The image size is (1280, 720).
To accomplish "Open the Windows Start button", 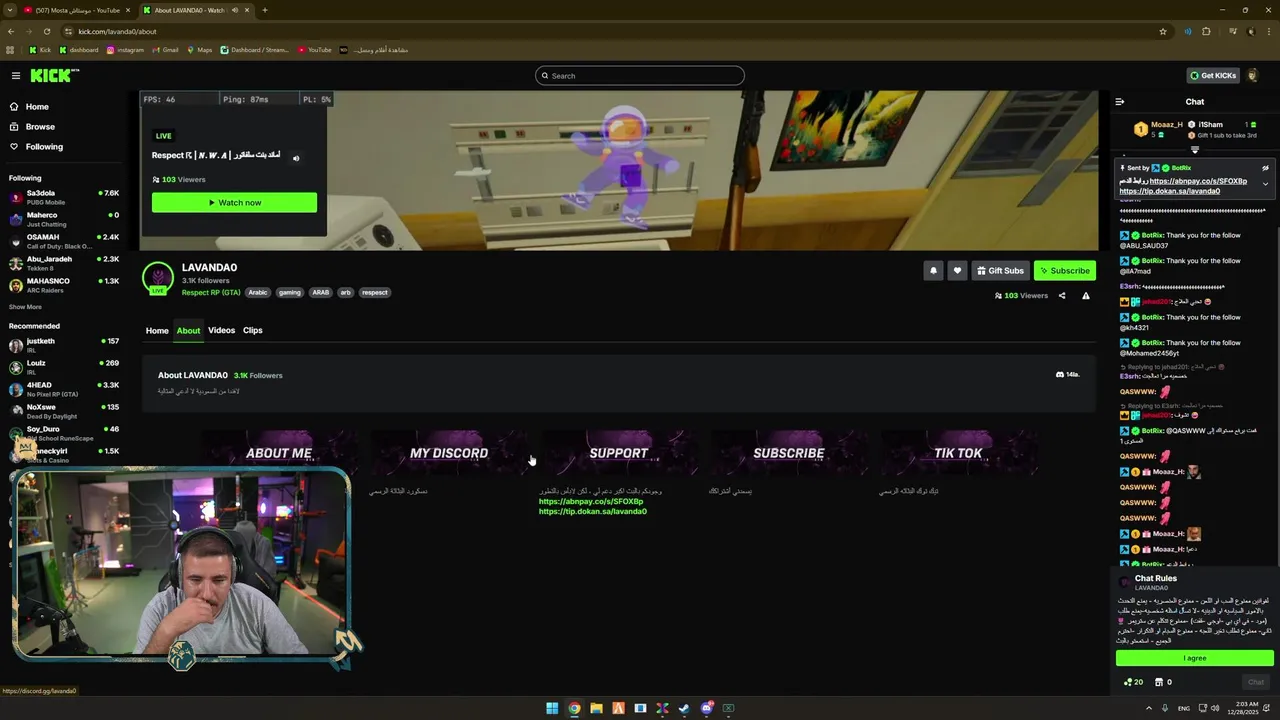I will coord(552,708).
